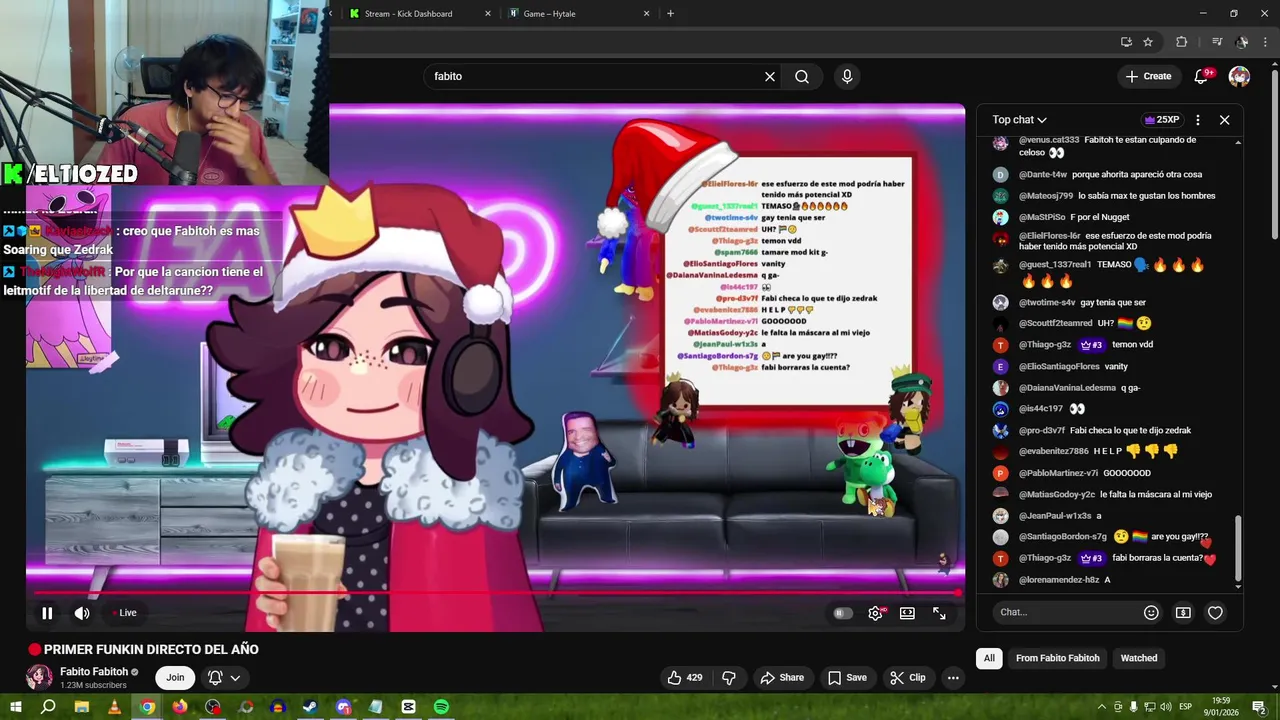
Task: Open the emoji picker in chat
Action: (1151, 612)
